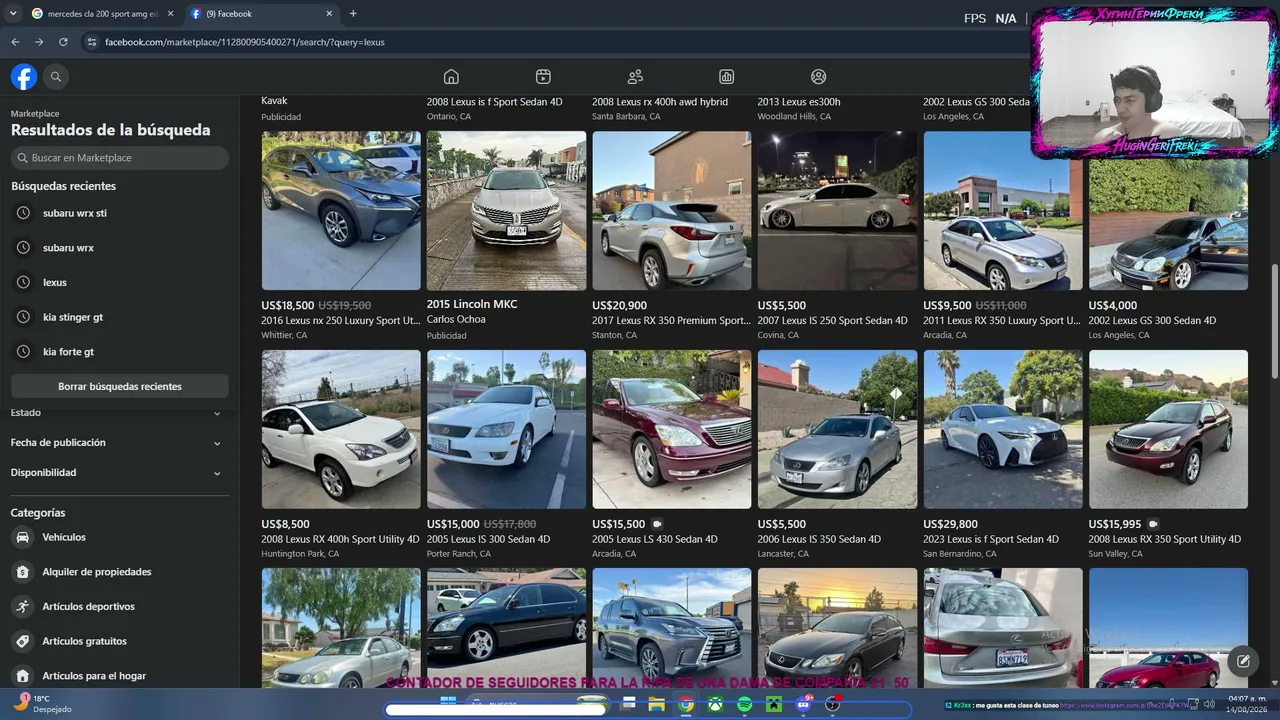Click the US$20,900 price text

click(620, 306)
